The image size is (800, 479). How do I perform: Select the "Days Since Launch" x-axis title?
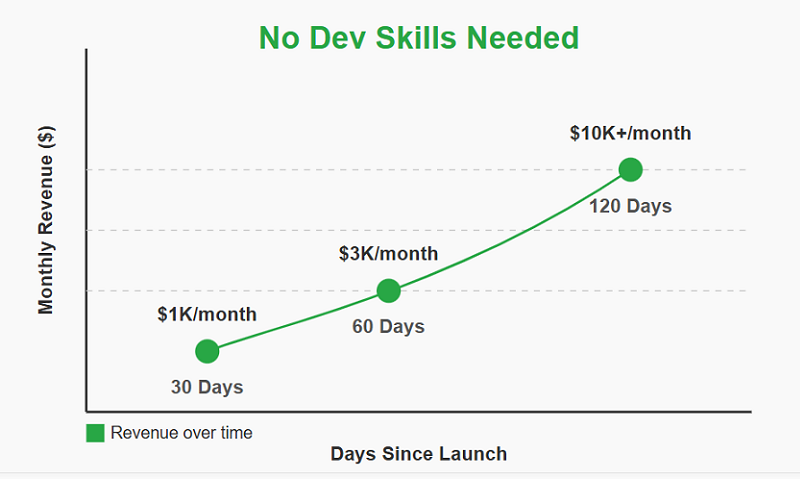[x=418, y=454]
